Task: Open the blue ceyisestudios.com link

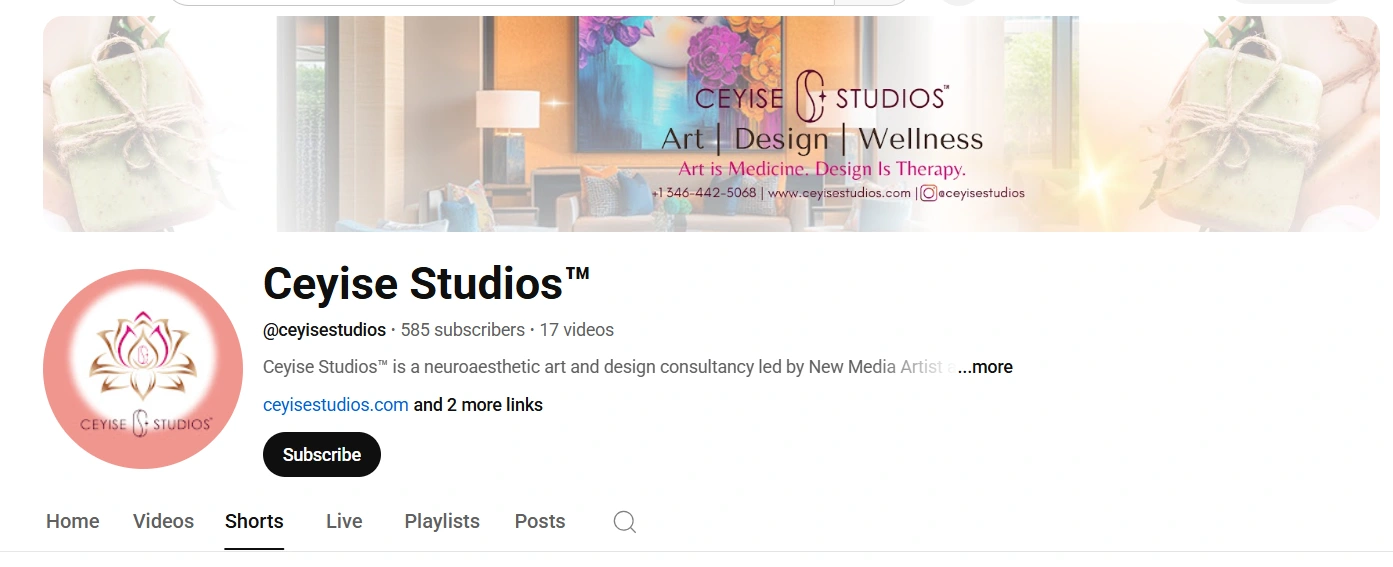Action: (x=336, y=405)
